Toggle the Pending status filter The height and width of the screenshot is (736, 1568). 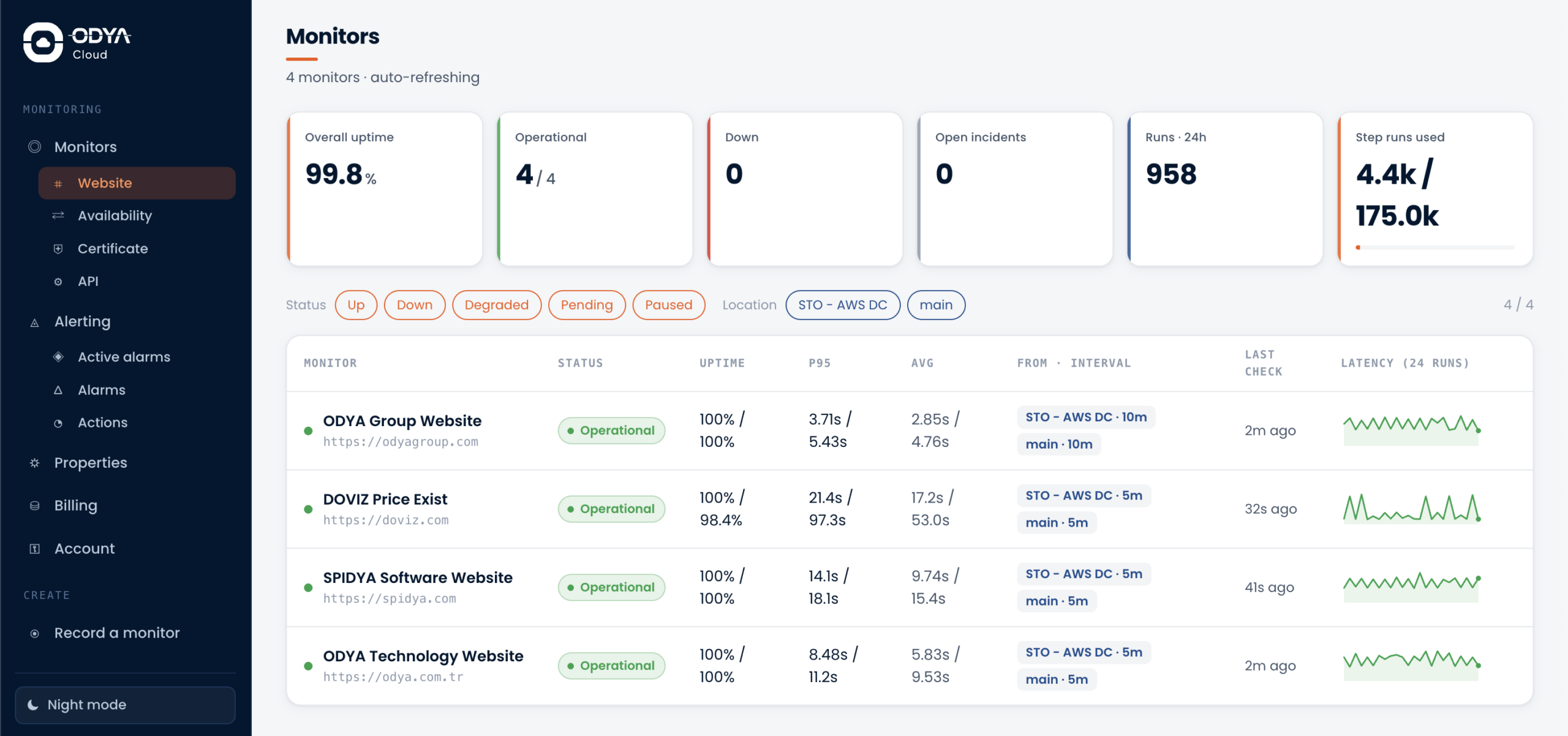coord(587,305)
